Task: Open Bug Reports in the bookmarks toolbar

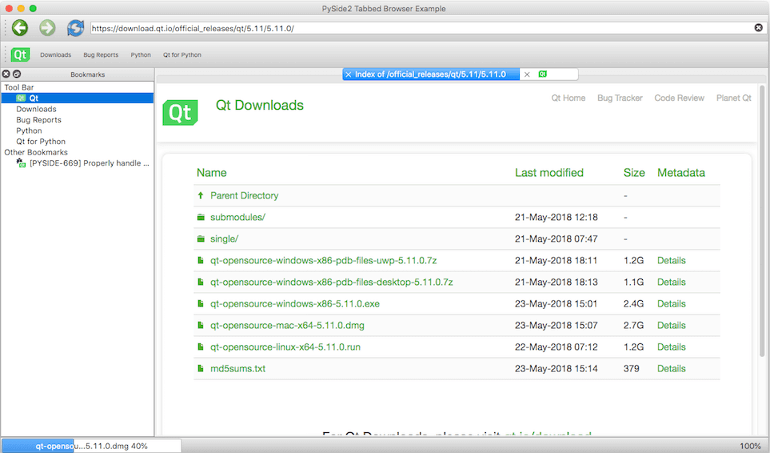Action: [x=101, y=55]
